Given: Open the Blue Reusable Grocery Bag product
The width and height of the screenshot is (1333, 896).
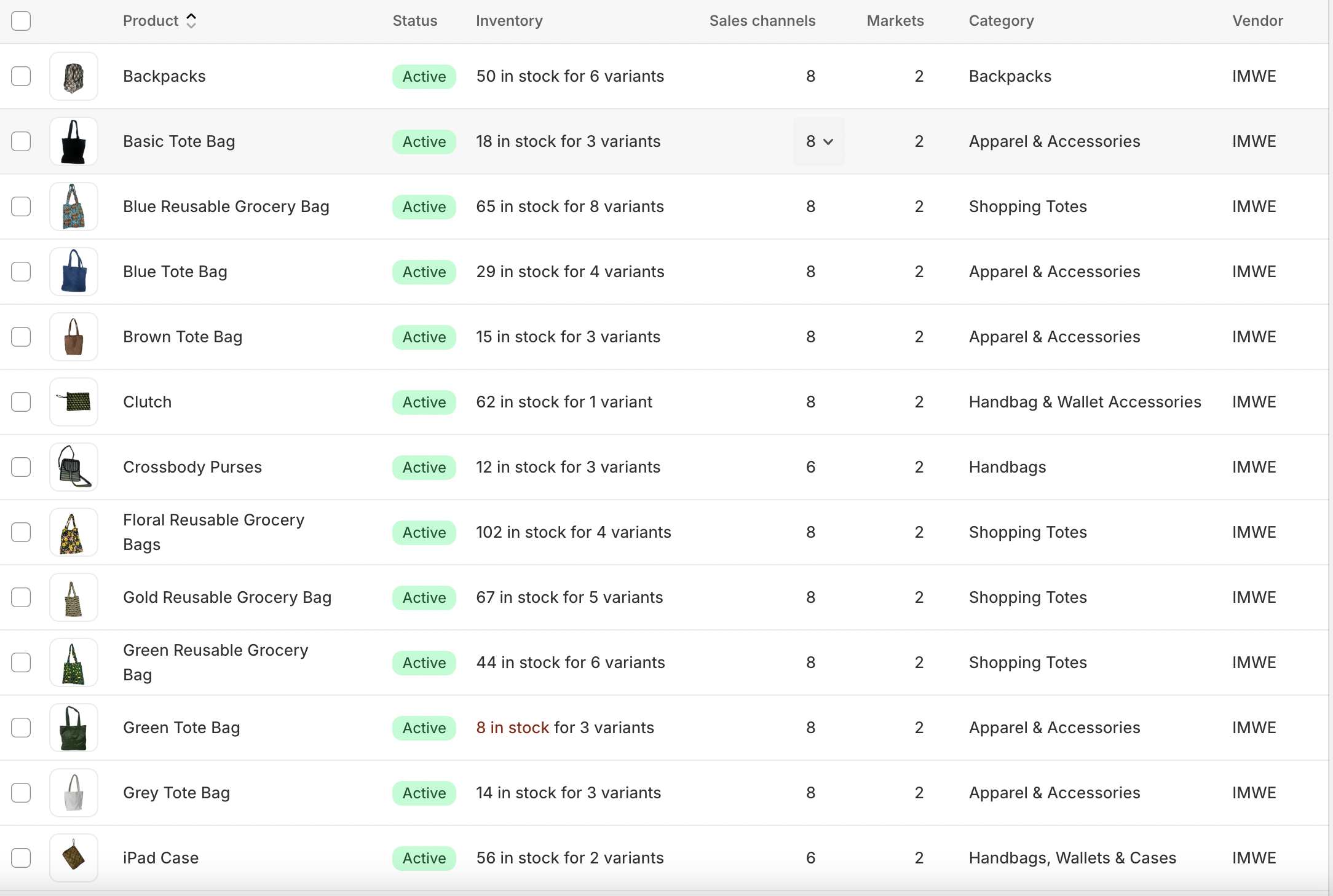Looking at the screenshot, I should coord(226,207).
